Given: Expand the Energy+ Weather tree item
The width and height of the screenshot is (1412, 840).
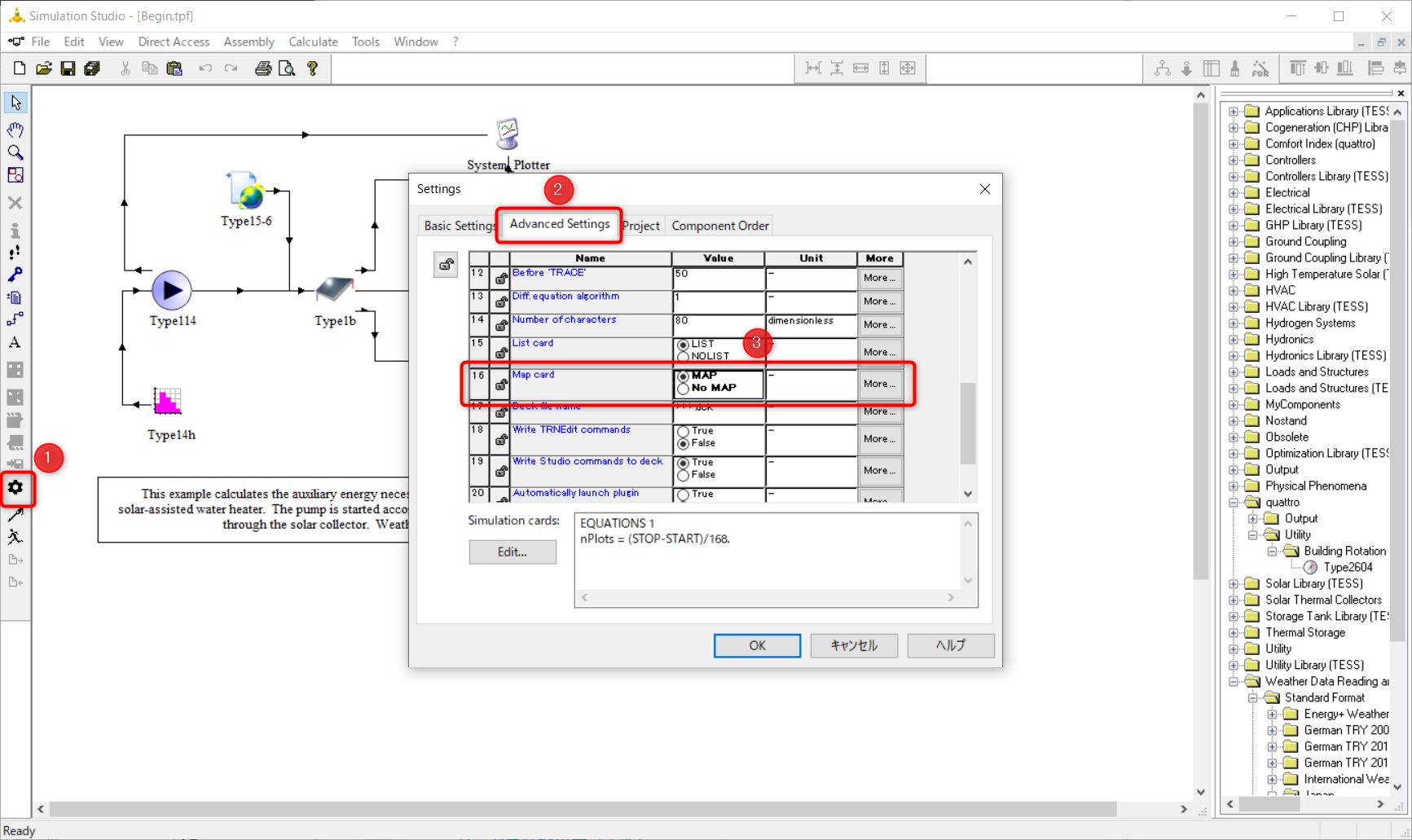Looking at the screenshot, I should (x=1272, y=714).
